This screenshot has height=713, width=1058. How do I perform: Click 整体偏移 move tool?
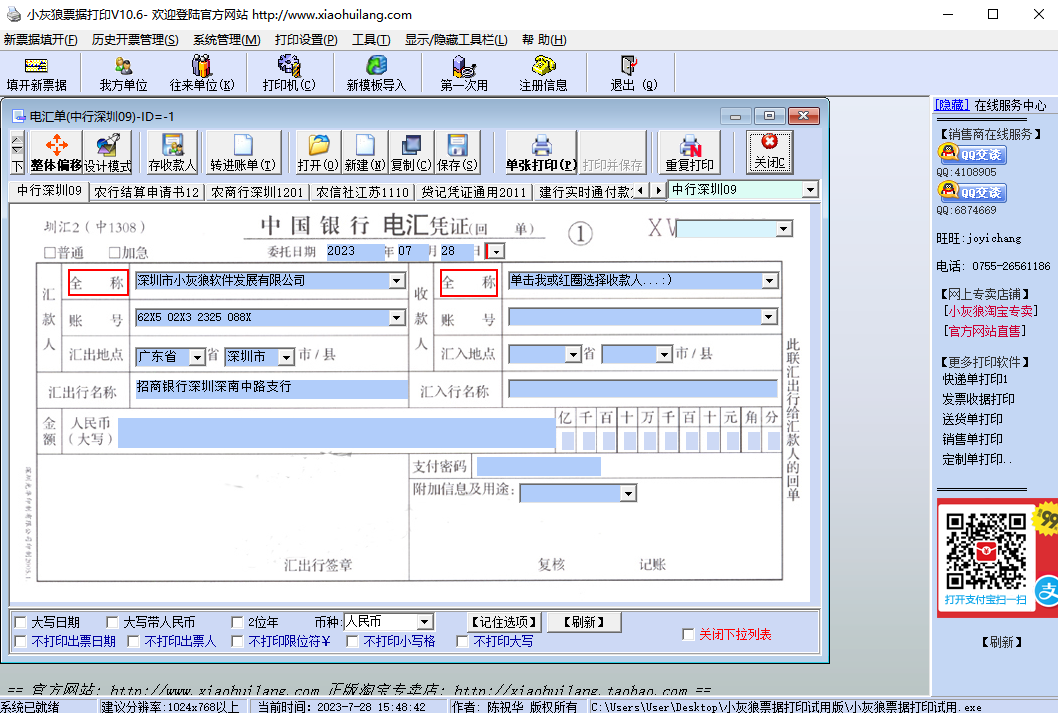[x=55, y=152]
